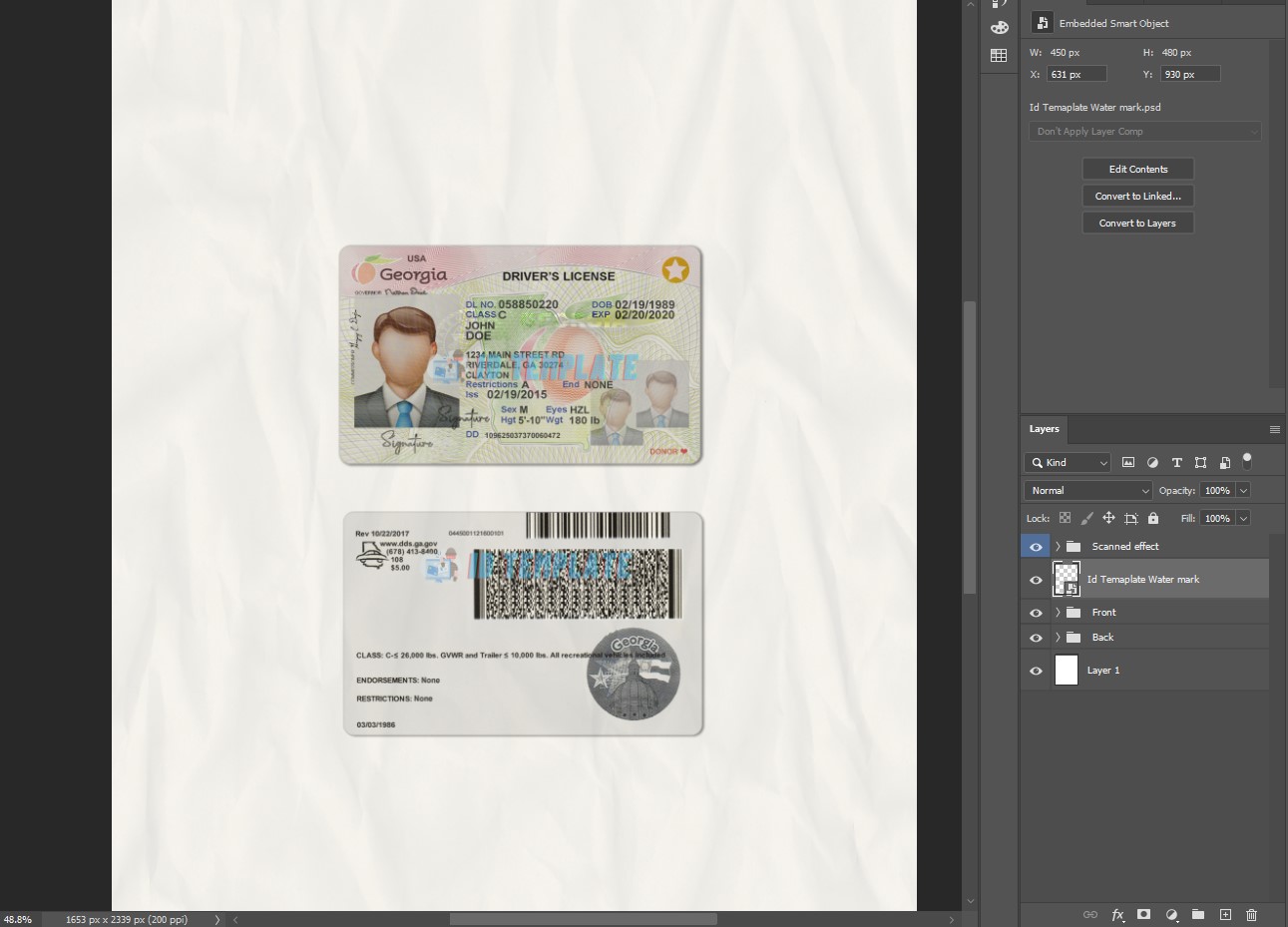
Task: Open the Normal blending mode dropdown
Action: 1088,490
